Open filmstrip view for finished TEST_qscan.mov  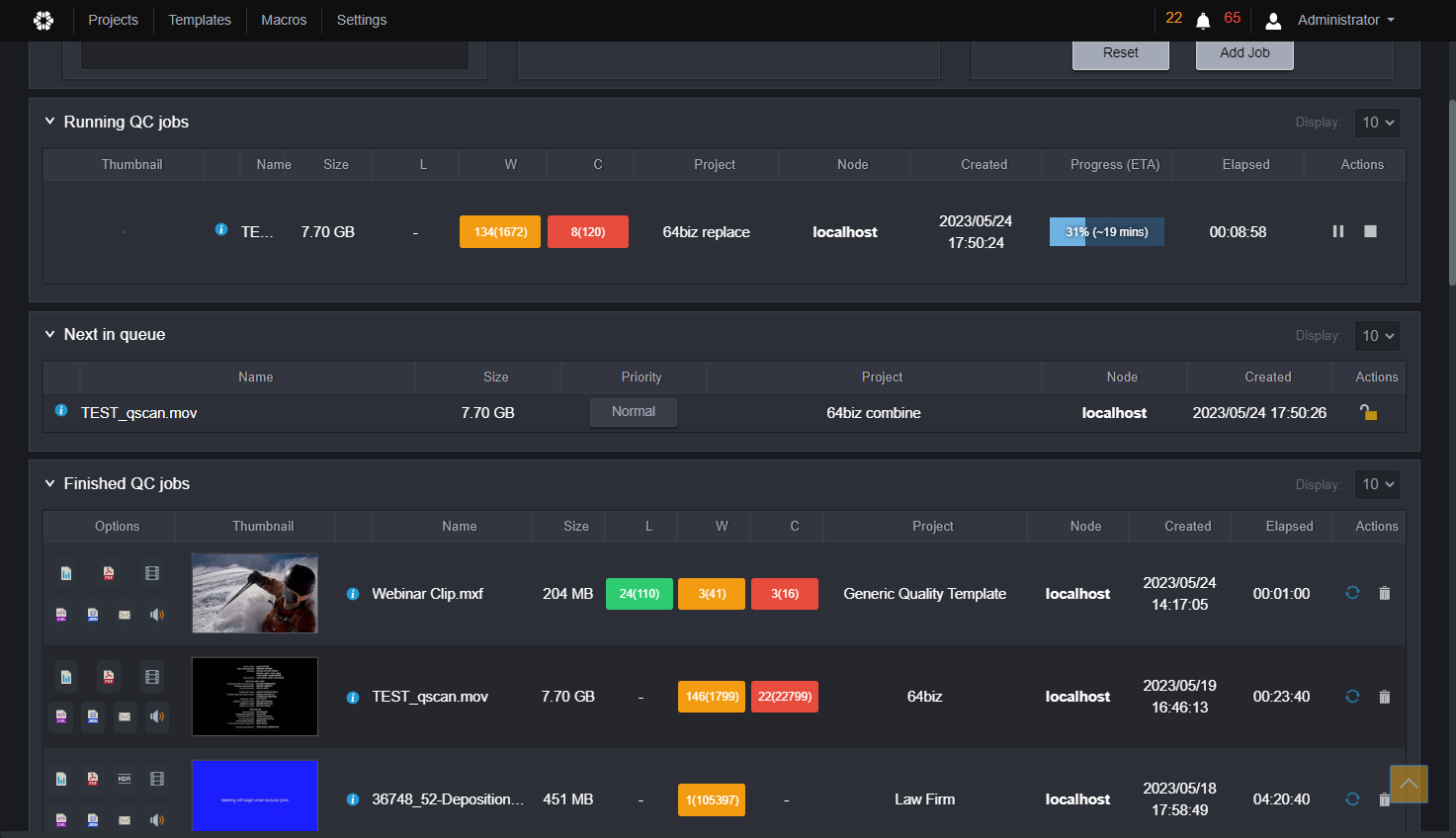tap(151, 677)
